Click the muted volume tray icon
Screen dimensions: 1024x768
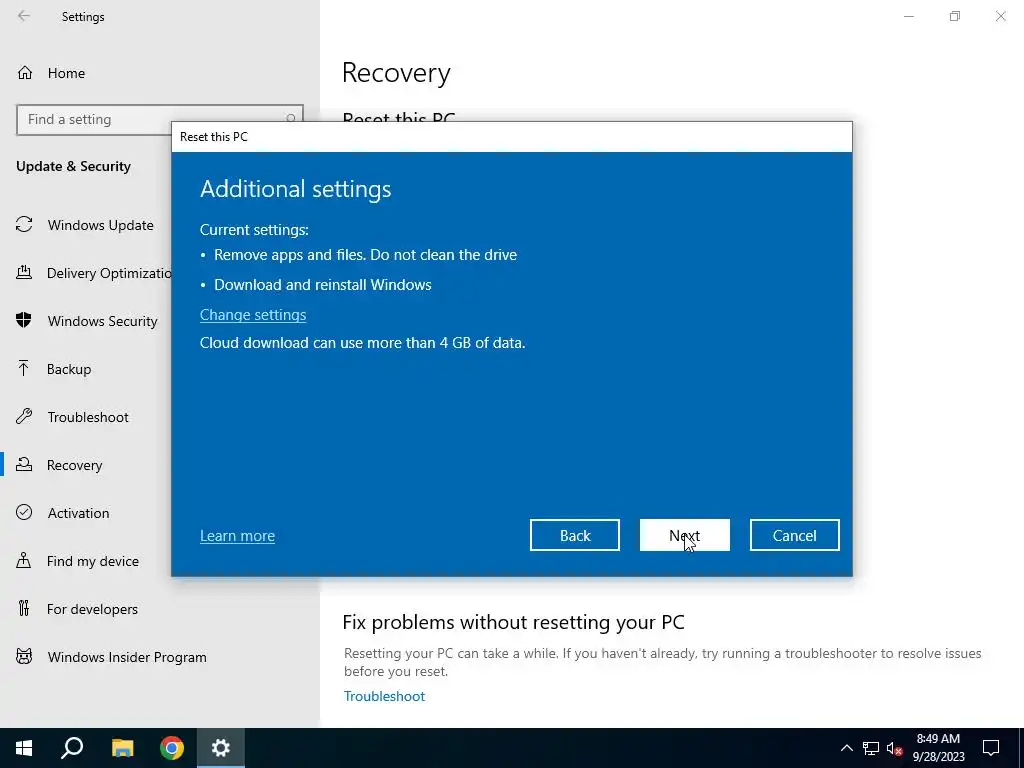point(894,748)
